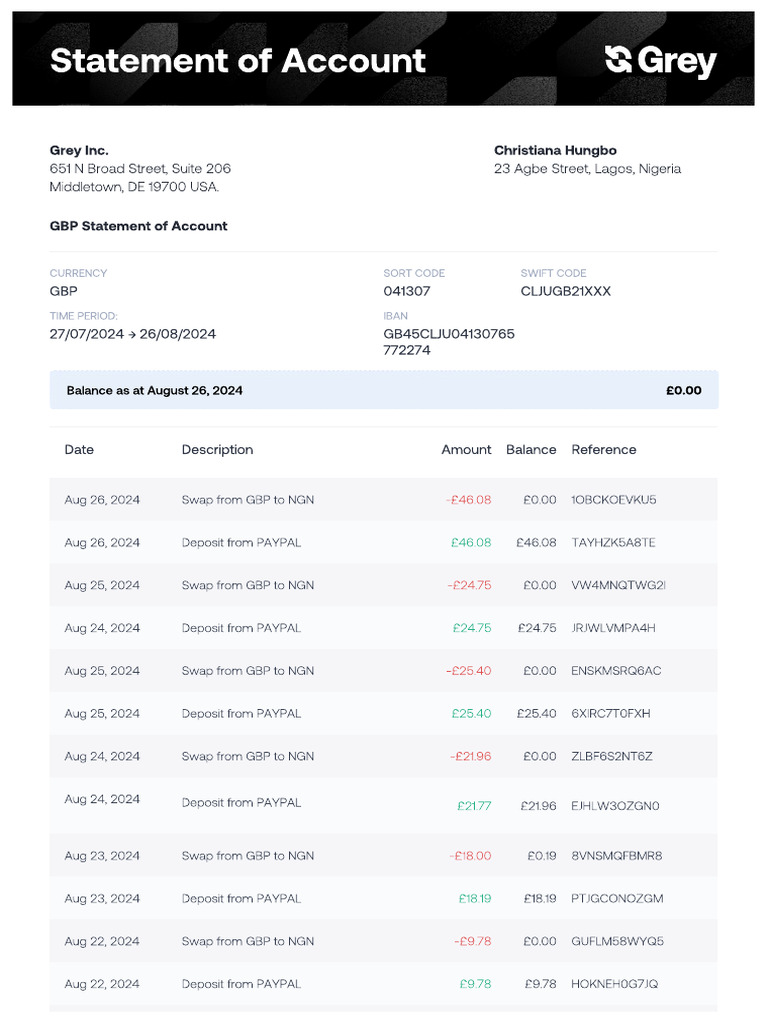The width and height of the screenshot is (768, 1024).
Task: Select the SWIFT code CLJUGB21XXX
Action: click(565, 291)
